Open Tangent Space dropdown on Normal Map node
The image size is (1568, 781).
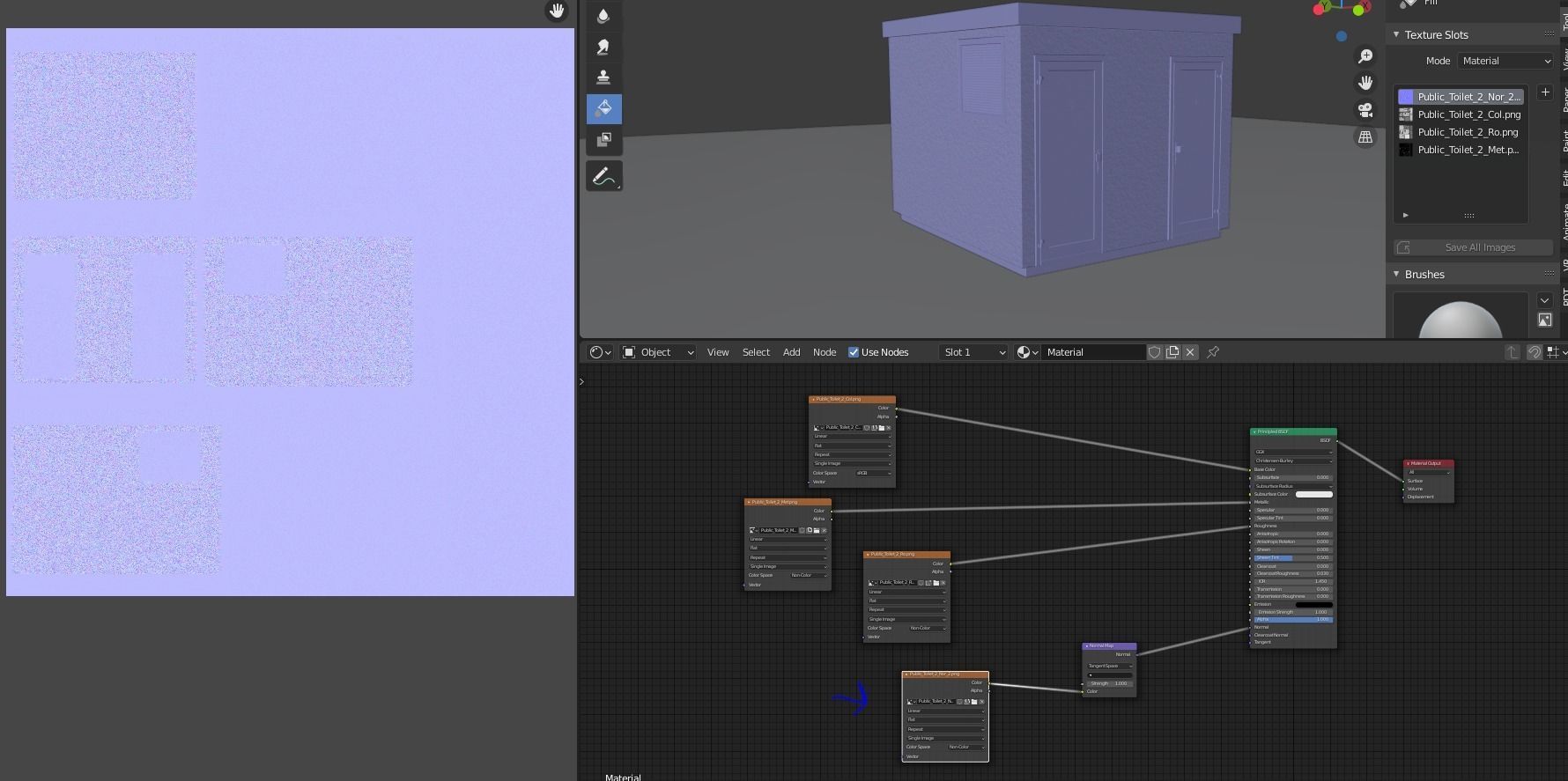(x=1110, y=666)
